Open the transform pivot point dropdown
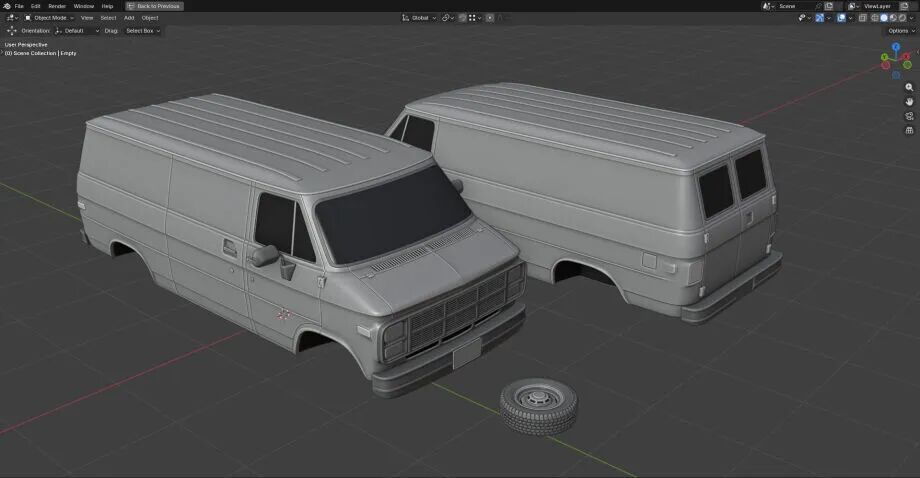The image size is (920, 478). [x=448, y=18]
